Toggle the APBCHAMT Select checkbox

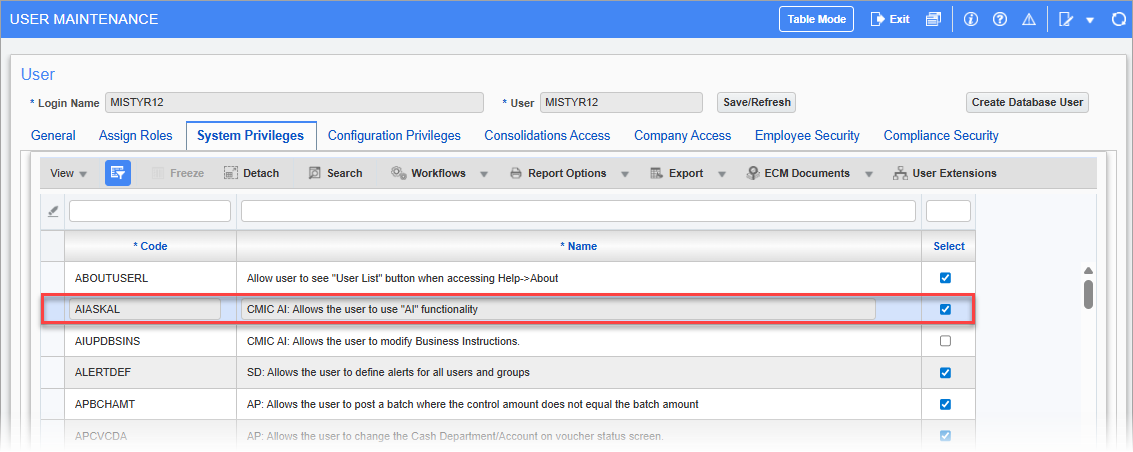pos(944,404)
